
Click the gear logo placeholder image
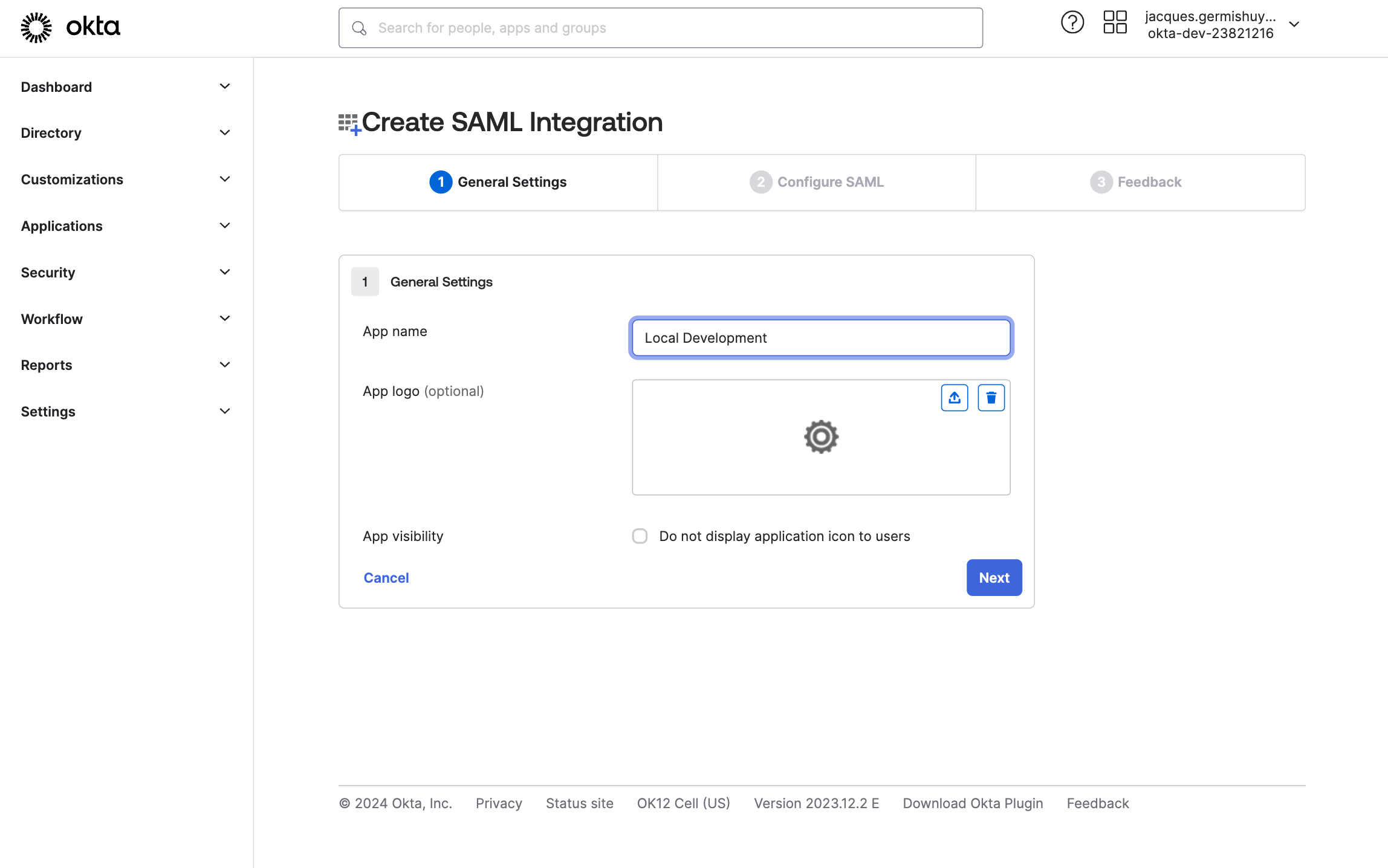pos(821,437)
